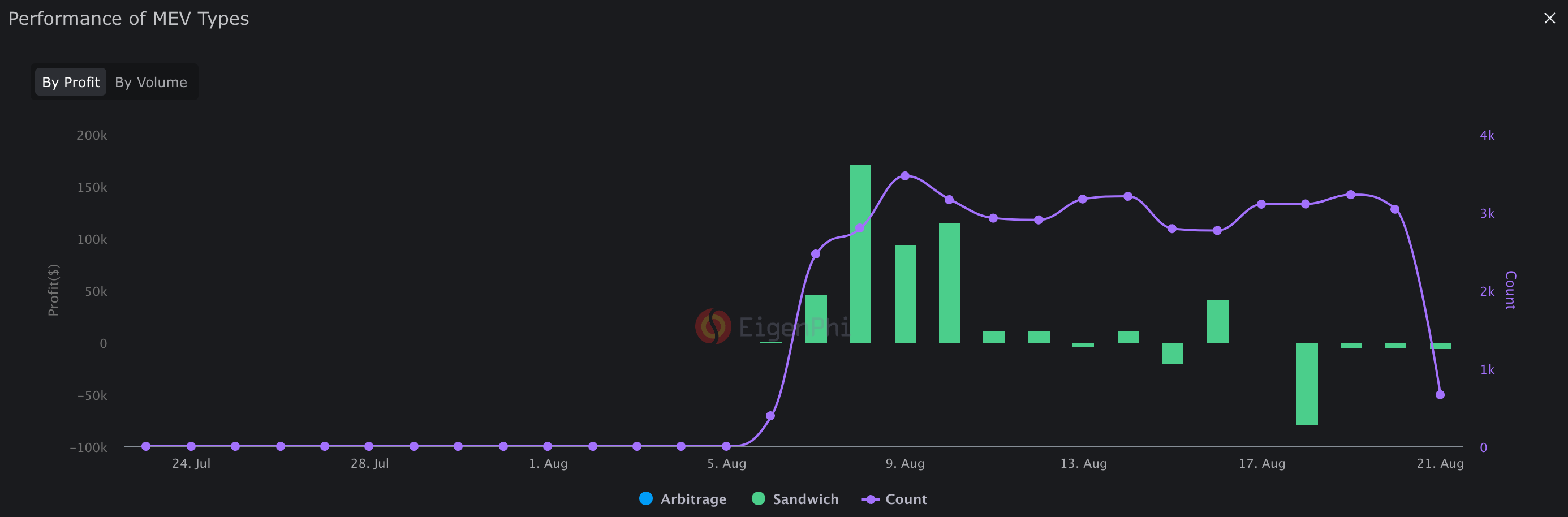Click the last Count data point at 21. Aug
This screenshot has height=517, width=1568.
tap(1440, 395)
